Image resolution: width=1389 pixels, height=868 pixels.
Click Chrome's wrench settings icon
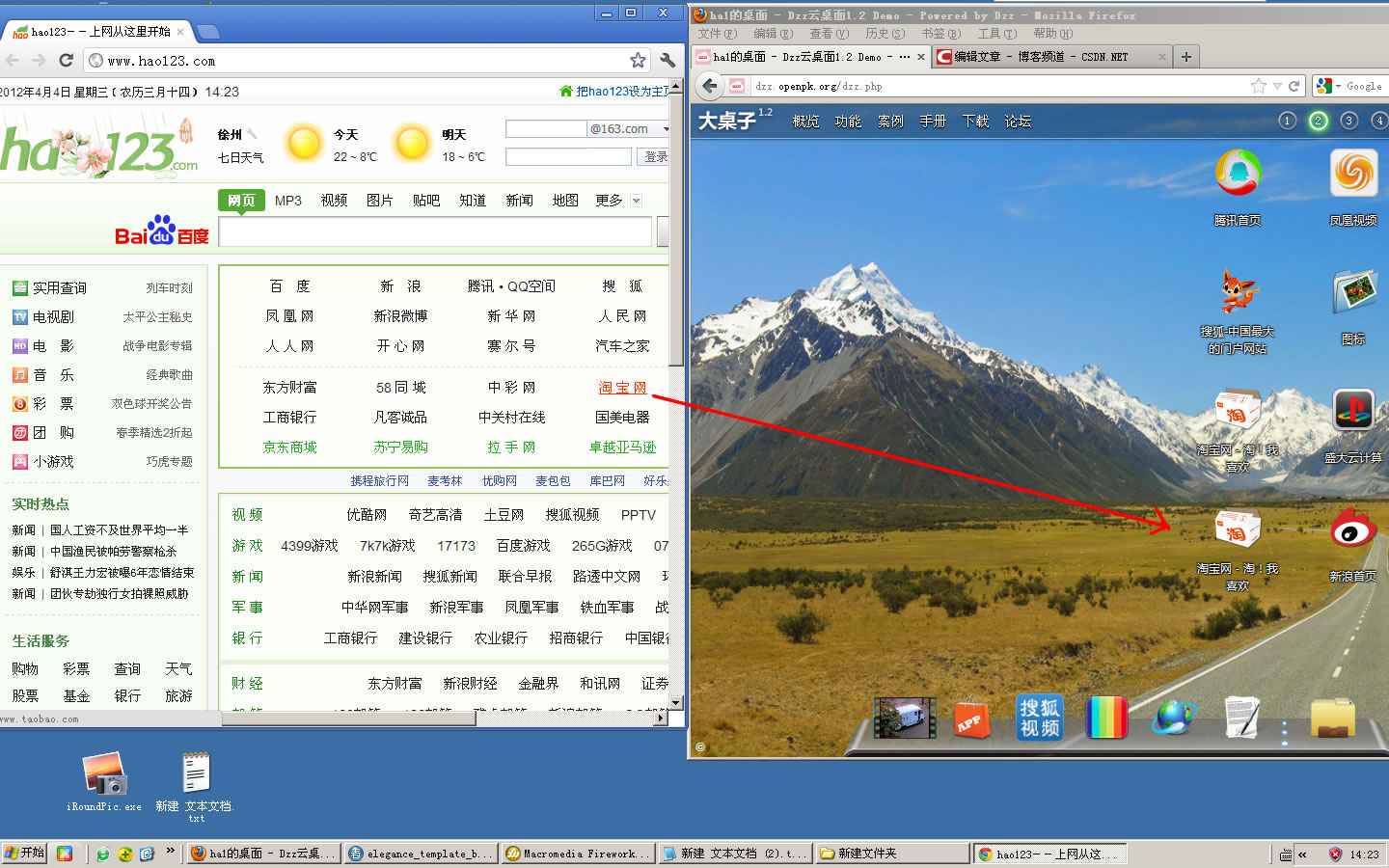pyautogui.click(x=667, y=61)
